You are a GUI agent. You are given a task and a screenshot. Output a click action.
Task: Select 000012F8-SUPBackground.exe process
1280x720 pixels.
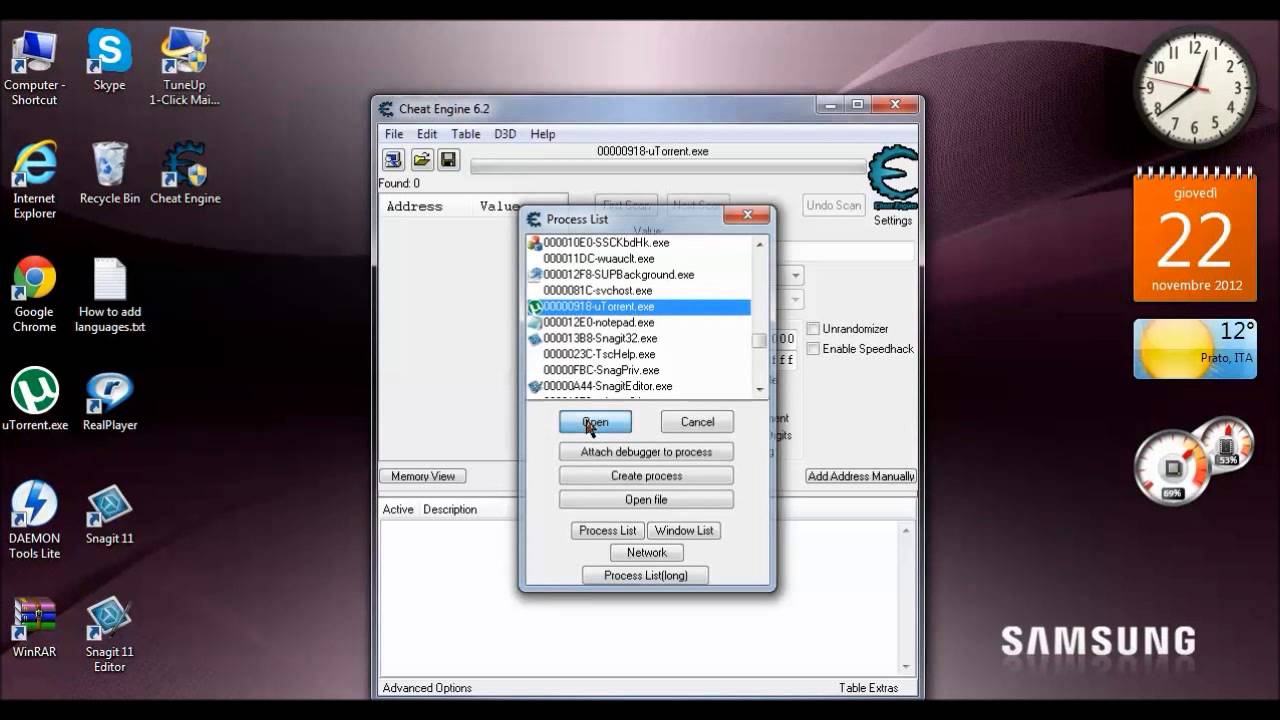point(639,275)
